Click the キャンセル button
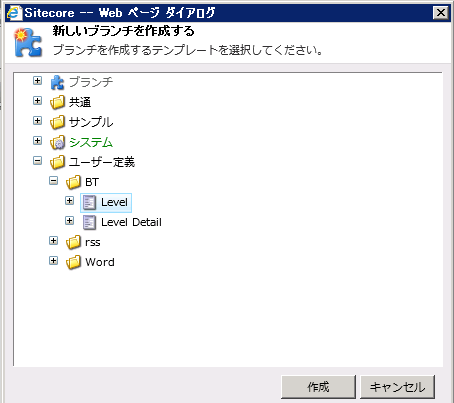The height and width of the screenshot is (403, 454). coord(397,387)
